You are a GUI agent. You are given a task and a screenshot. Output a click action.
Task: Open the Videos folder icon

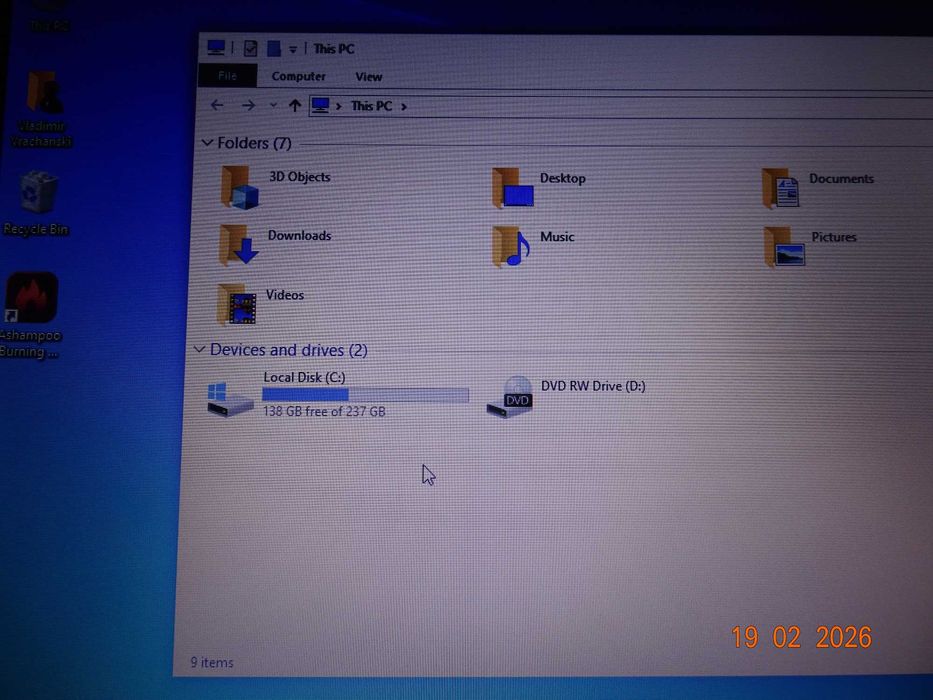click(236, 304)
